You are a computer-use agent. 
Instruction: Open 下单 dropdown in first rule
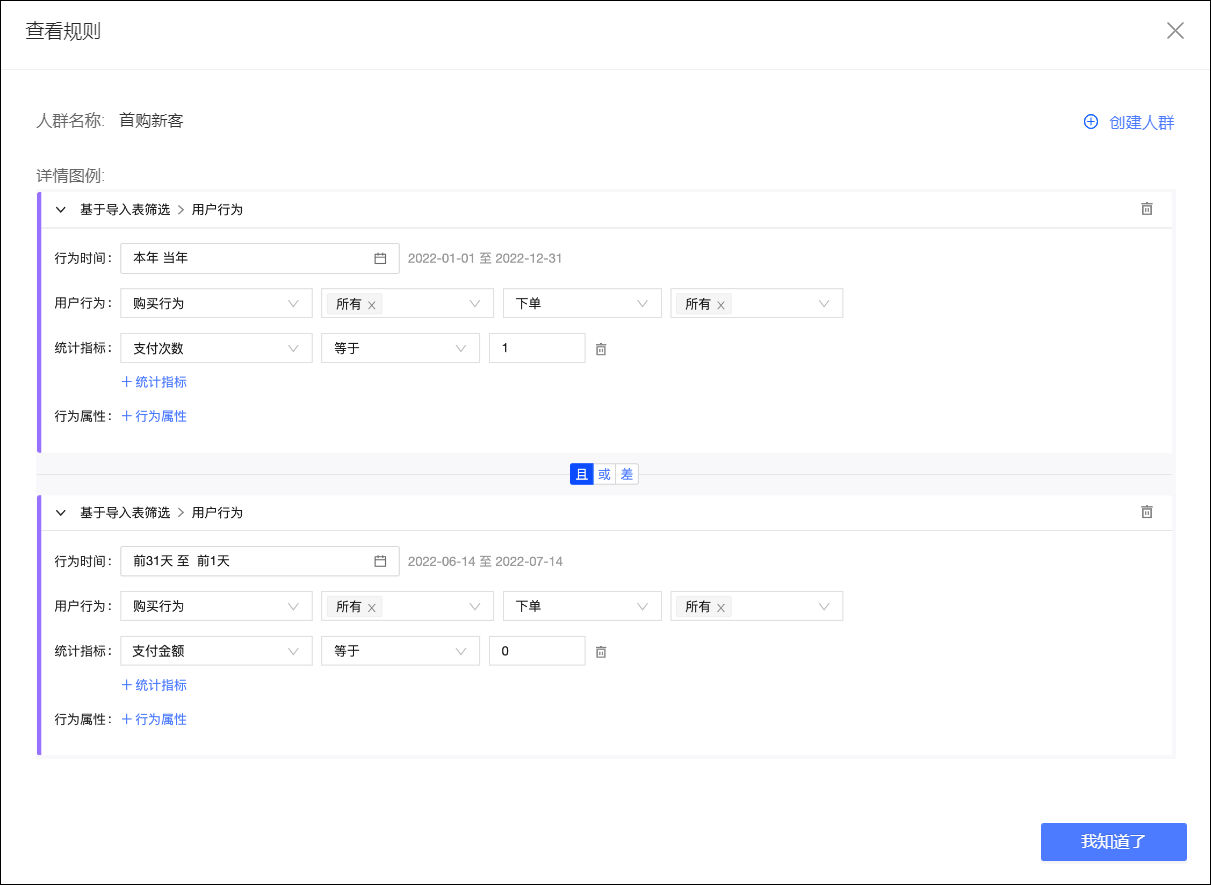(582, 303)
